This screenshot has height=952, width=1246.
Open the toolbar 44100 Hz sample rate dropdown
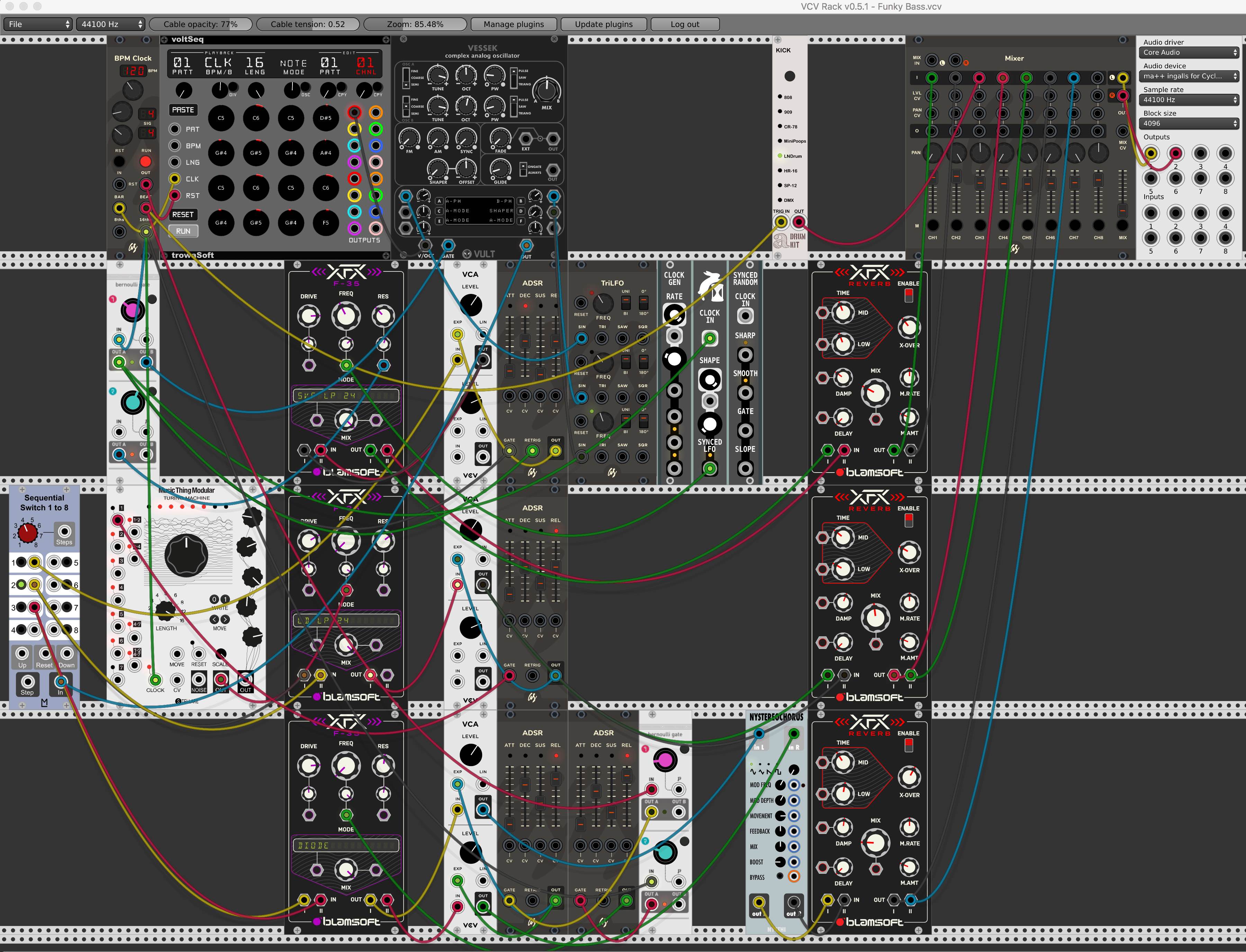click(x=110, y=24)
